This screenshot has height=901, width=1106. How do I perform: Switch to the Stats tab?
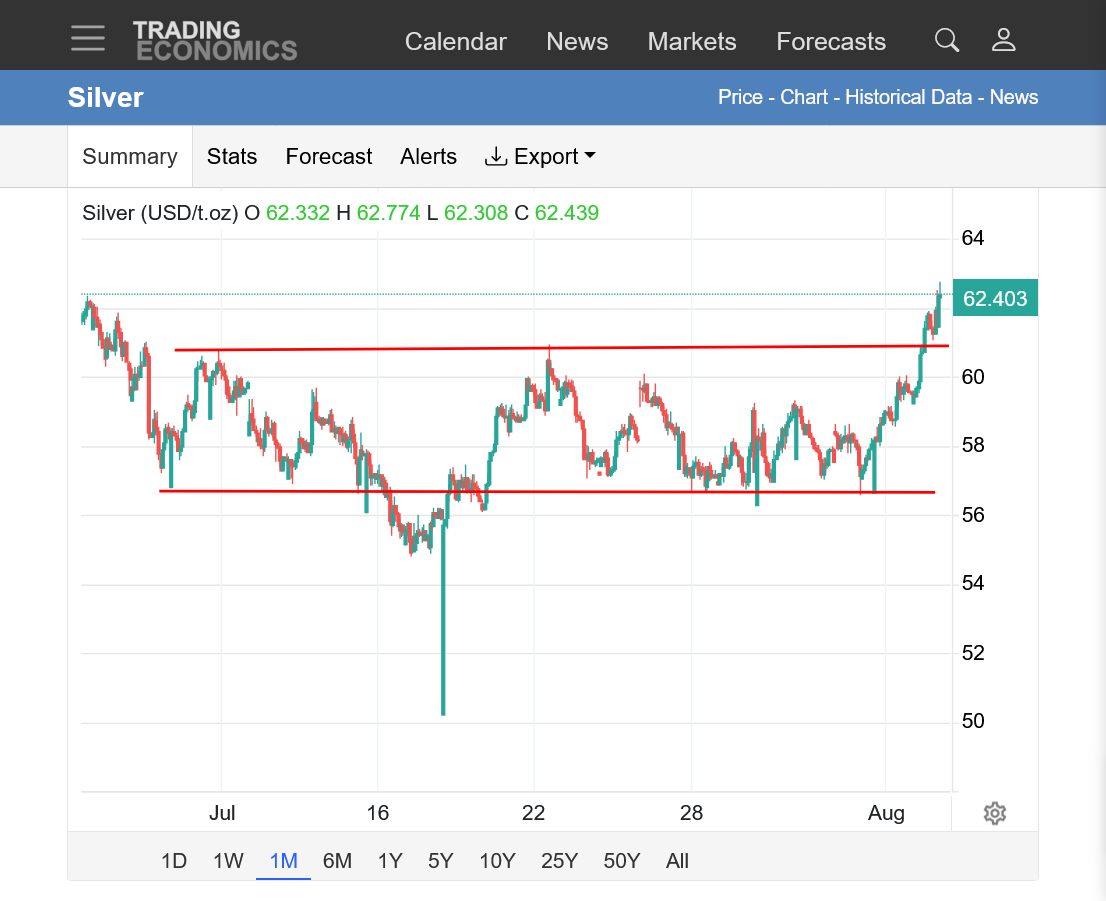pos(231,157)
